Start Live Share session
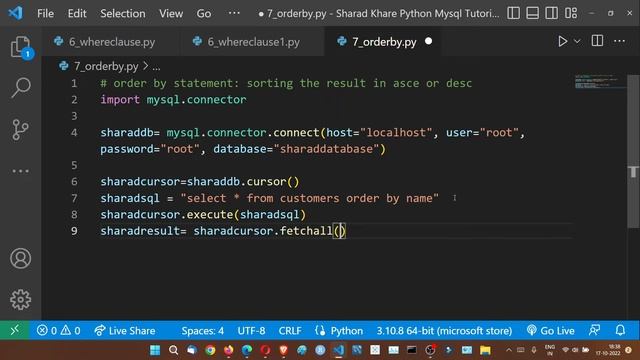 coord(124,331)
